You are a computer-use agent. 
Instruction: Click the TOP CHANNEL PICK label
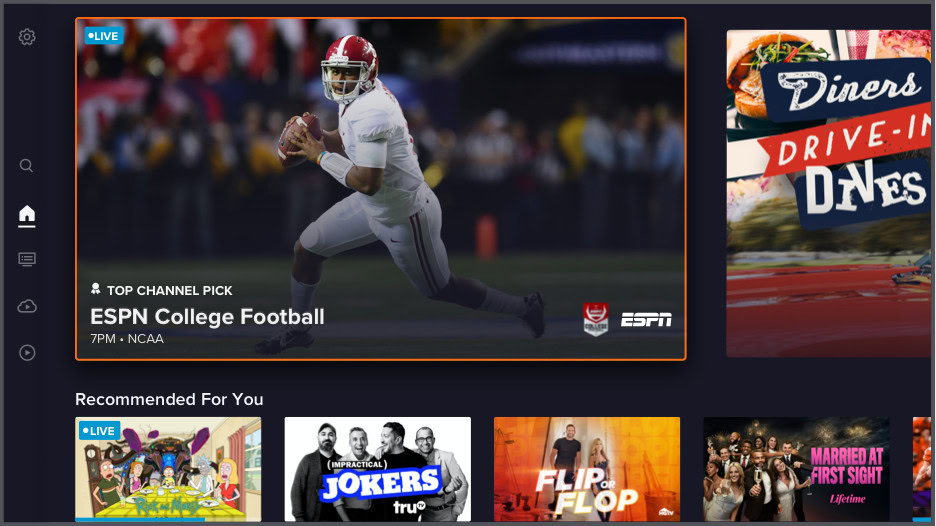pos(170,291)
